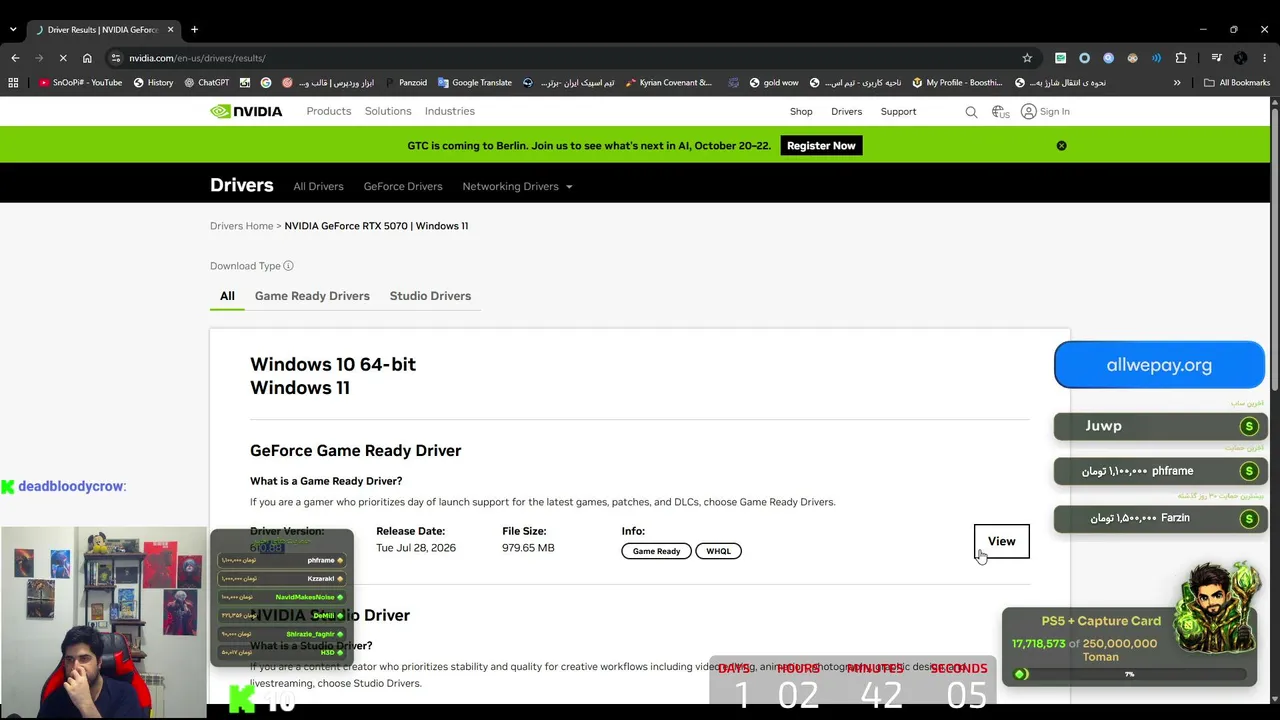Select the All download type tab
Viewport: 1280px width, 720px height.
click(227, 296)
